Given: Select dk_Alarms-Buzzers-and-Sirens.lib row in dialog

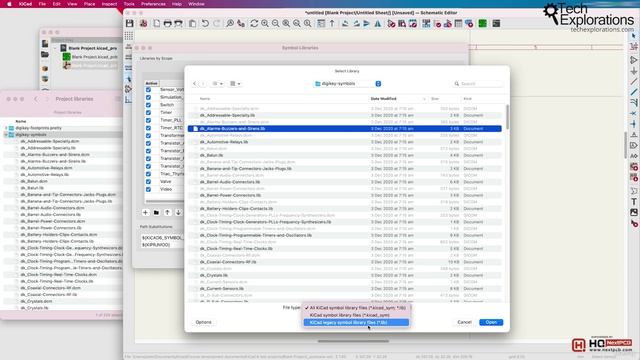Looking at the screenshot, I should click(x=344, y=129).
